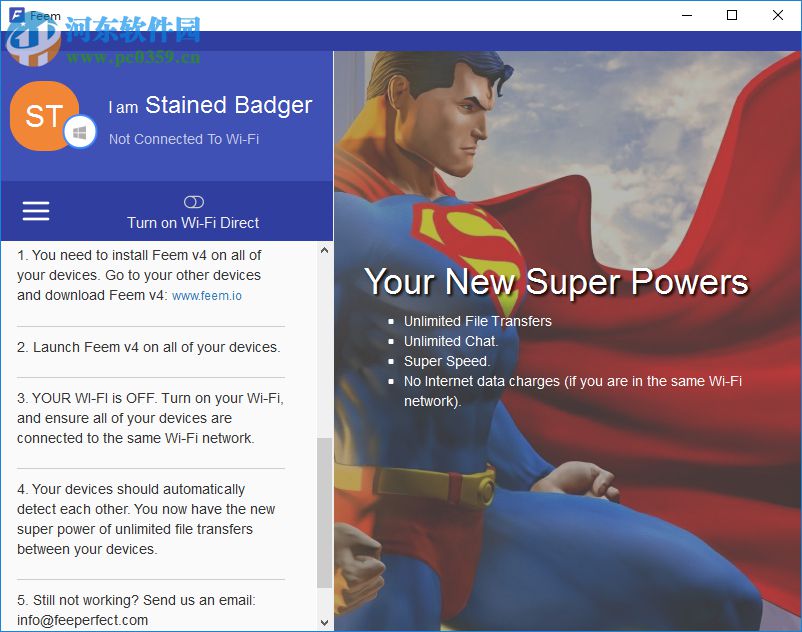Click the Your New Super Powers heading
The width and height of the screenshot is (802, 632).
coord(556,282)
